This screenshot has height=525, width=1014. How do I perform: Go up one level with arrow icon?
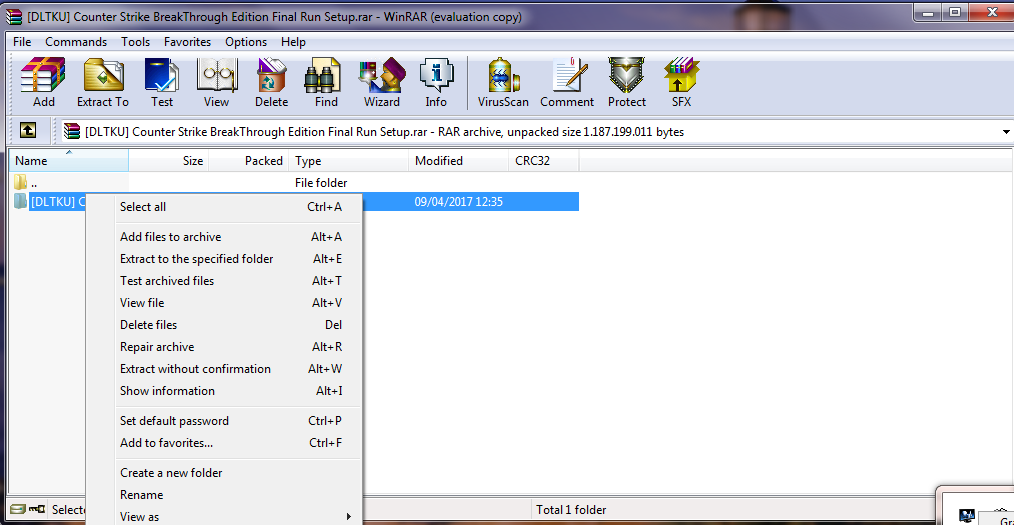[x=27, y=131]
